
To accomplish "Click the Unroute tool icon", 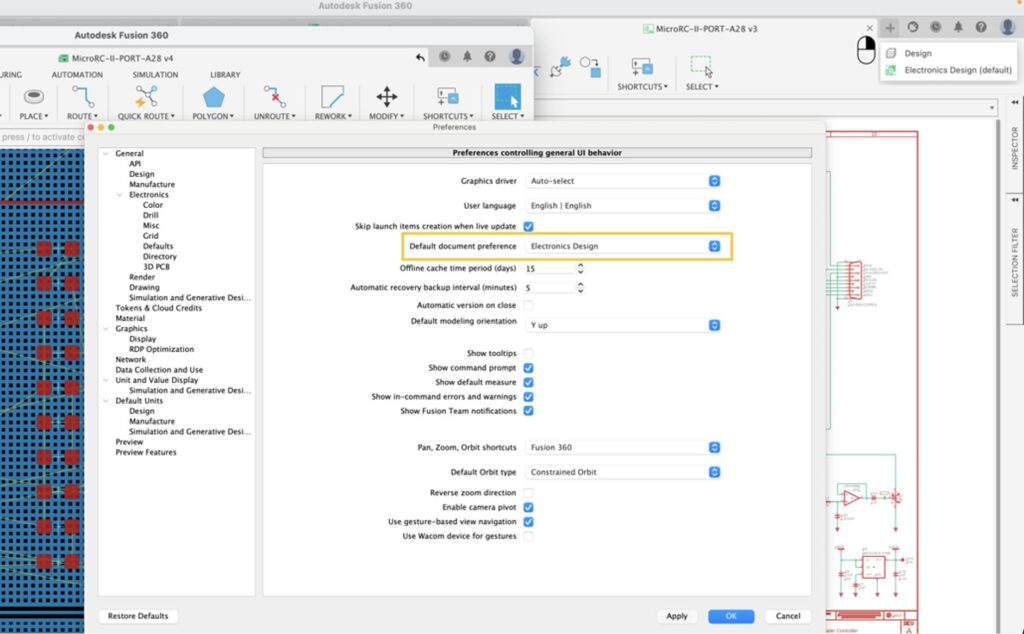I will (274, 97).
